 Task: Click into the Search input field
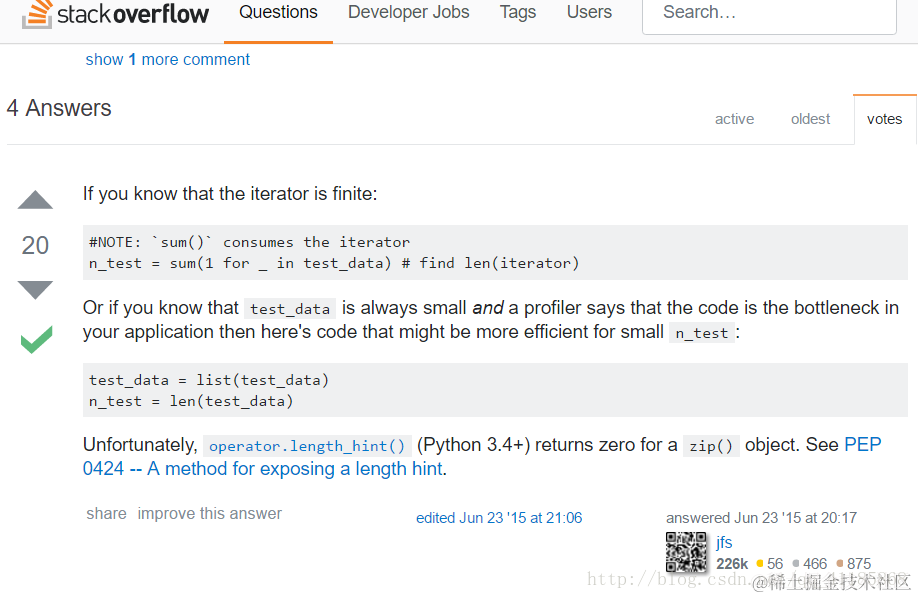tap(770, 13)
